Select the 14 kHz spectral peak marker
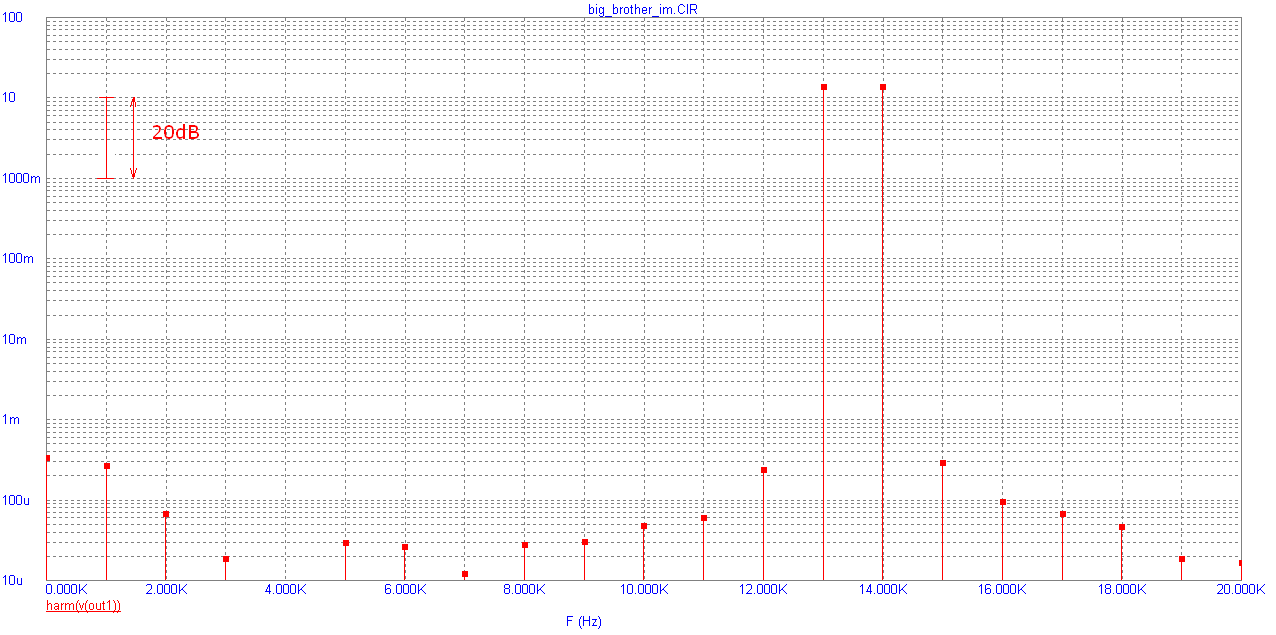 tap(883, 87)
